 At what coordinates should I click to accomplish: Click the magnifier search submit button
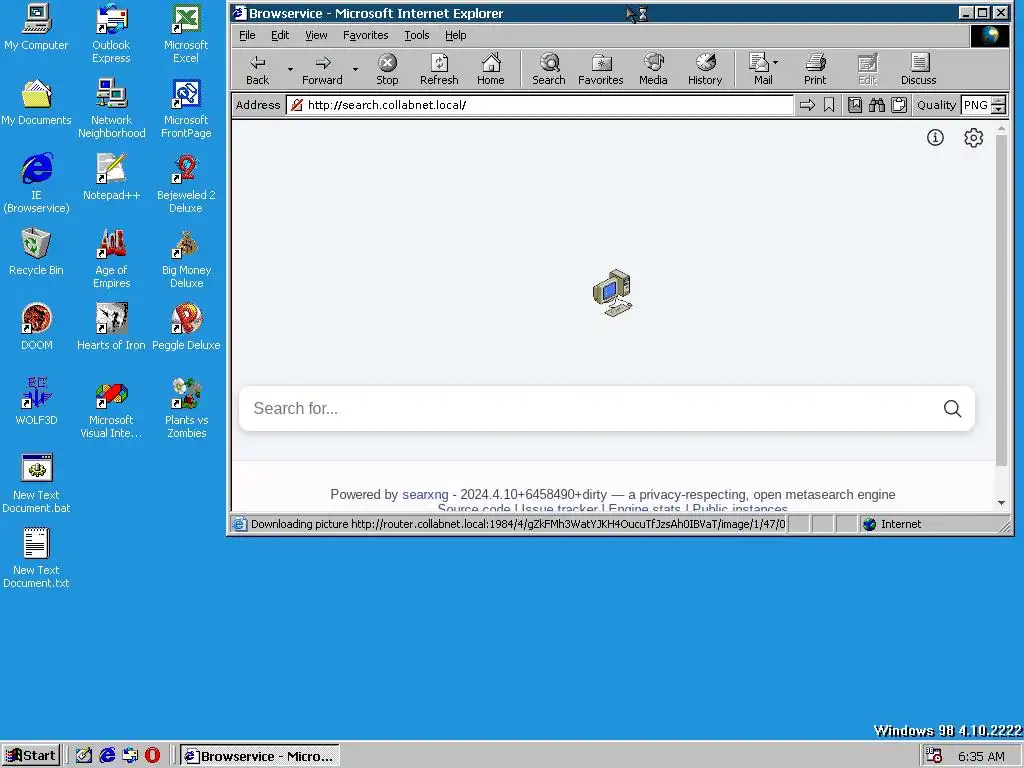952,409
